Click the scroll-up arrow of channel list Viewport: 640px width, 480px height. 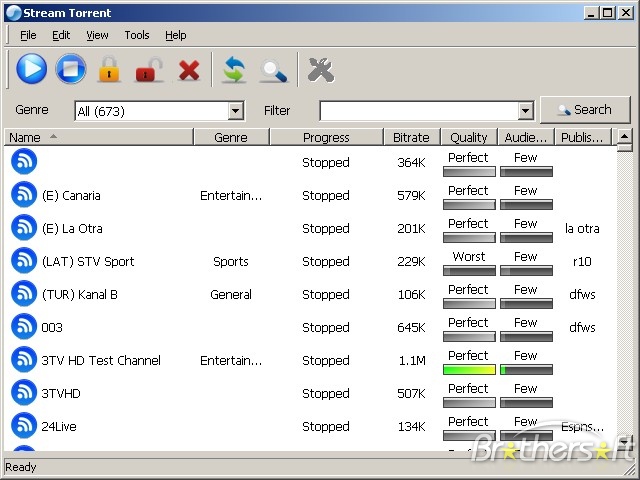[625, 137]
